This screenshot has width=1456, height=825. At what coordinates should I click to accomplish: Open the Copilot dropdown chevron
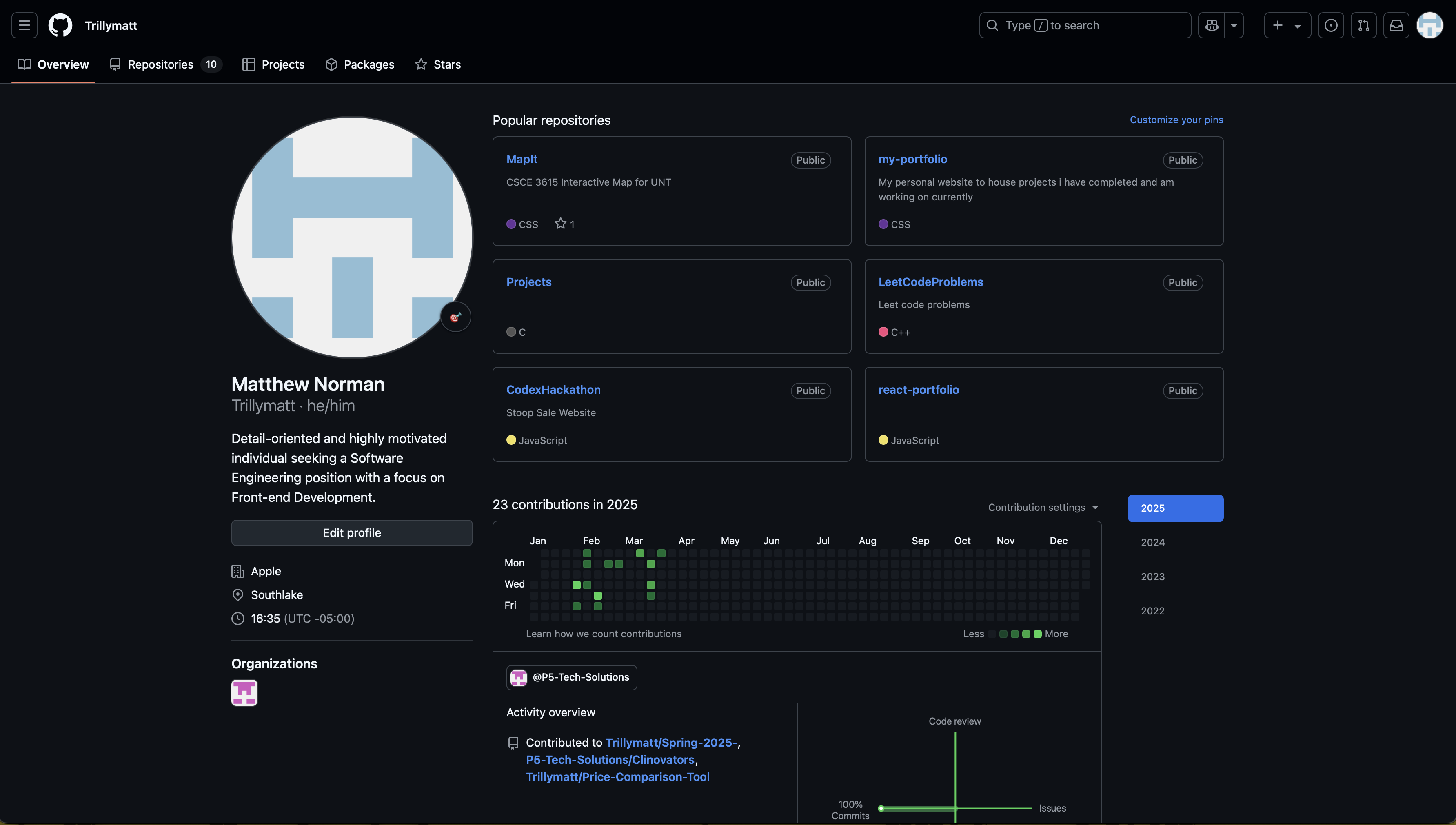[x=1234, y=25]
